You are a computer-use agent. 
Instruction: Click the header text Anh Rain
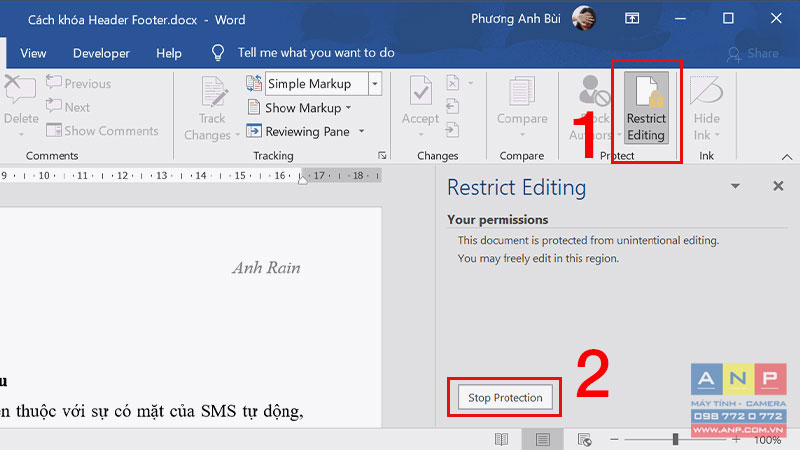pos(266,268)
